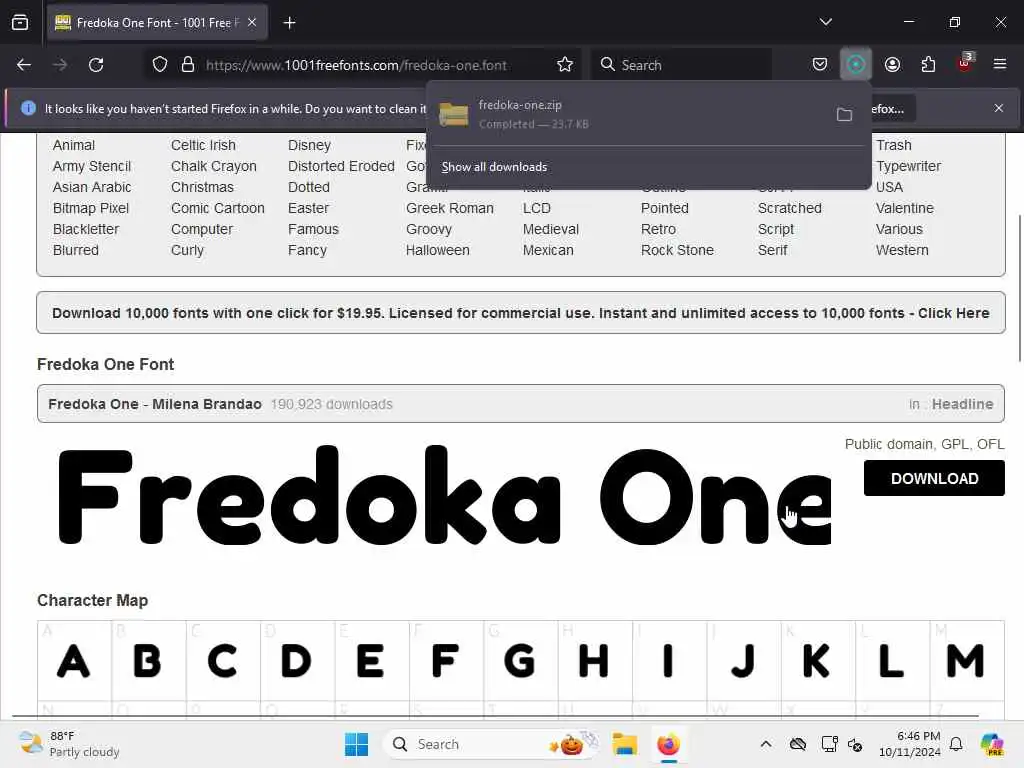Open the Bitmap Pixel category
The height and width of the screenshot is (768, 1024).
click(91, 208)
